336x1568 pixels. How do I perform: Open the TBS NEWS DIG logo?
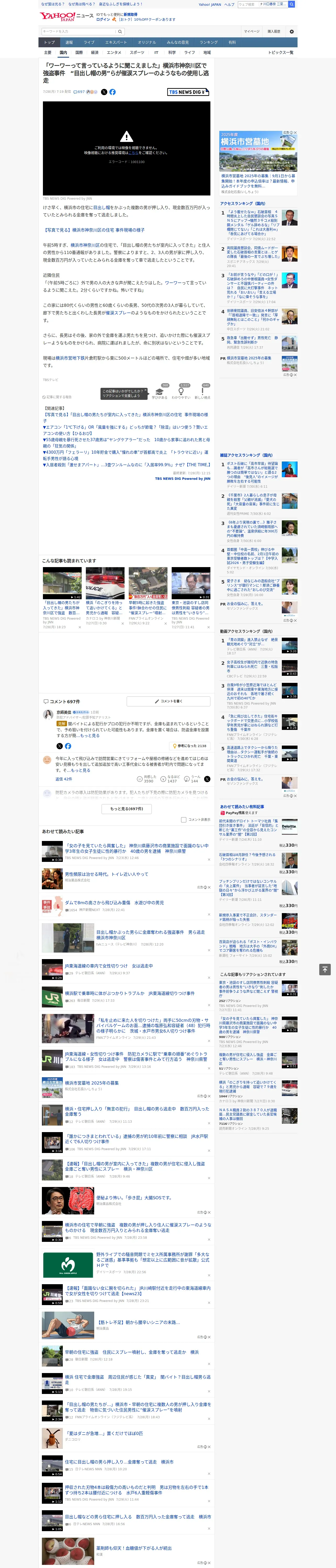click(188, 92)
